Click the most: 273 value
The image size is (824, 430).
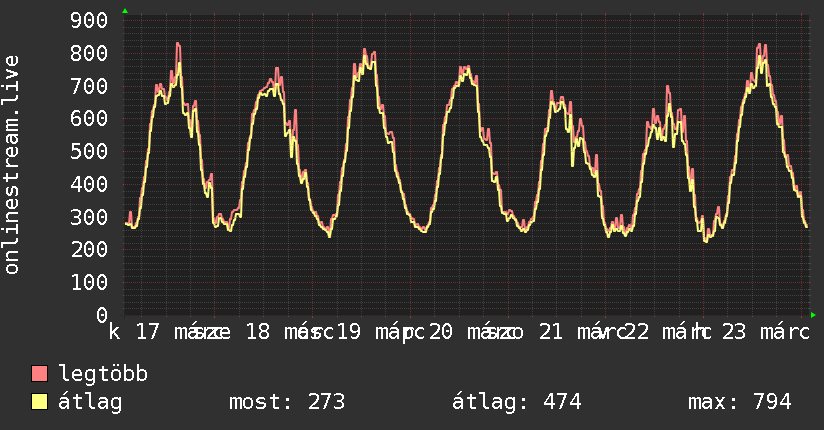pyautogui.click(x=287, y=402)
